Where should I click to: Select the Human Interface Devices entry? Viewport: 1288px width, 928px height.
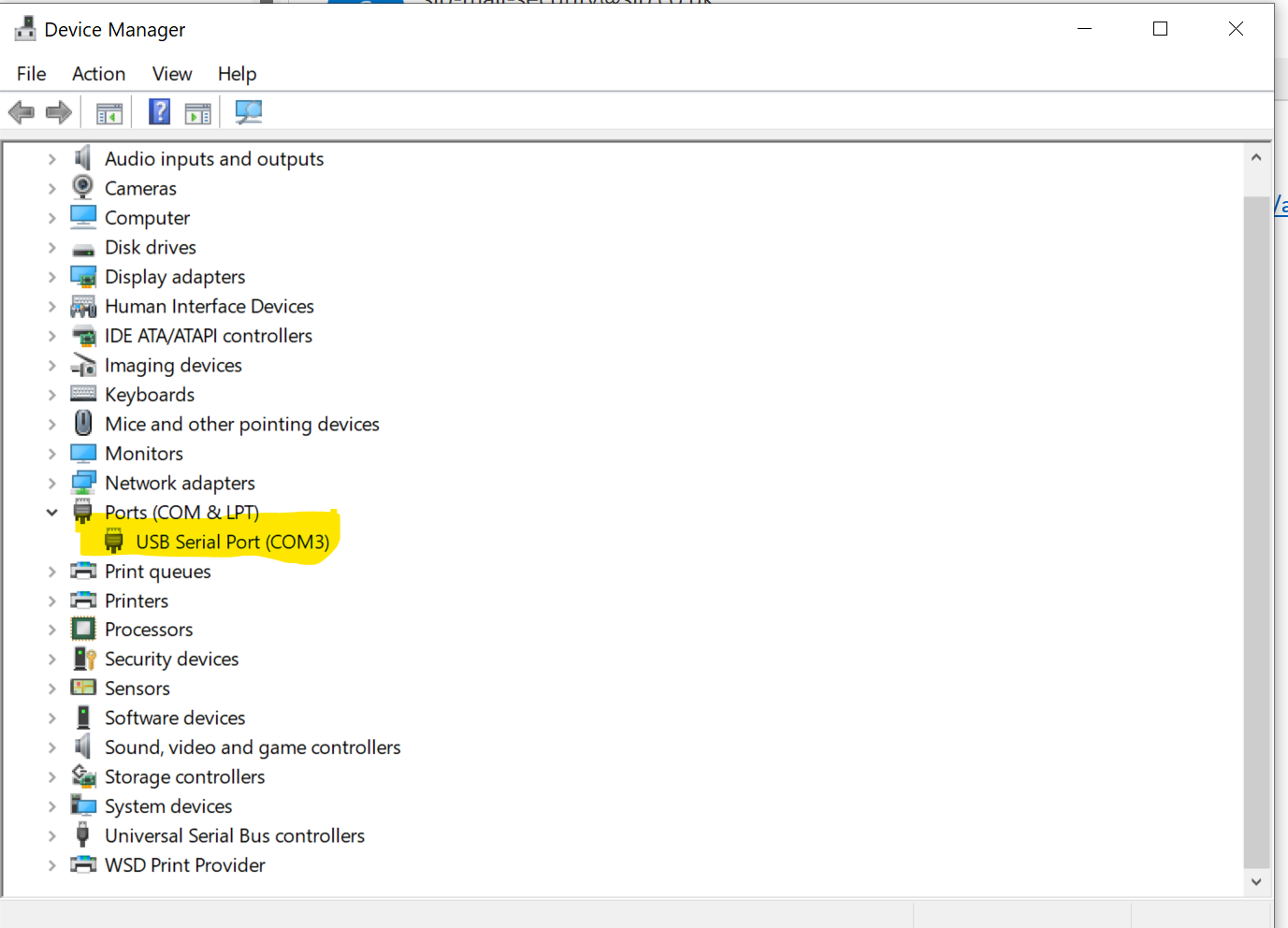pos(210,306)
